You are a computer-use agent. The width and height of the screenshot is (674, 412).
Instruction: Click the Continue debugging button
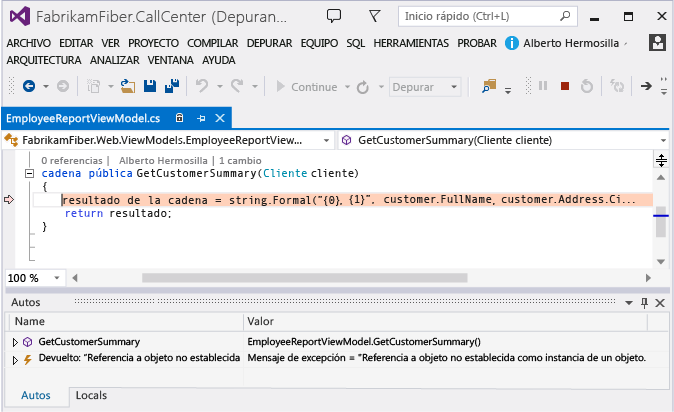[306, 87]
